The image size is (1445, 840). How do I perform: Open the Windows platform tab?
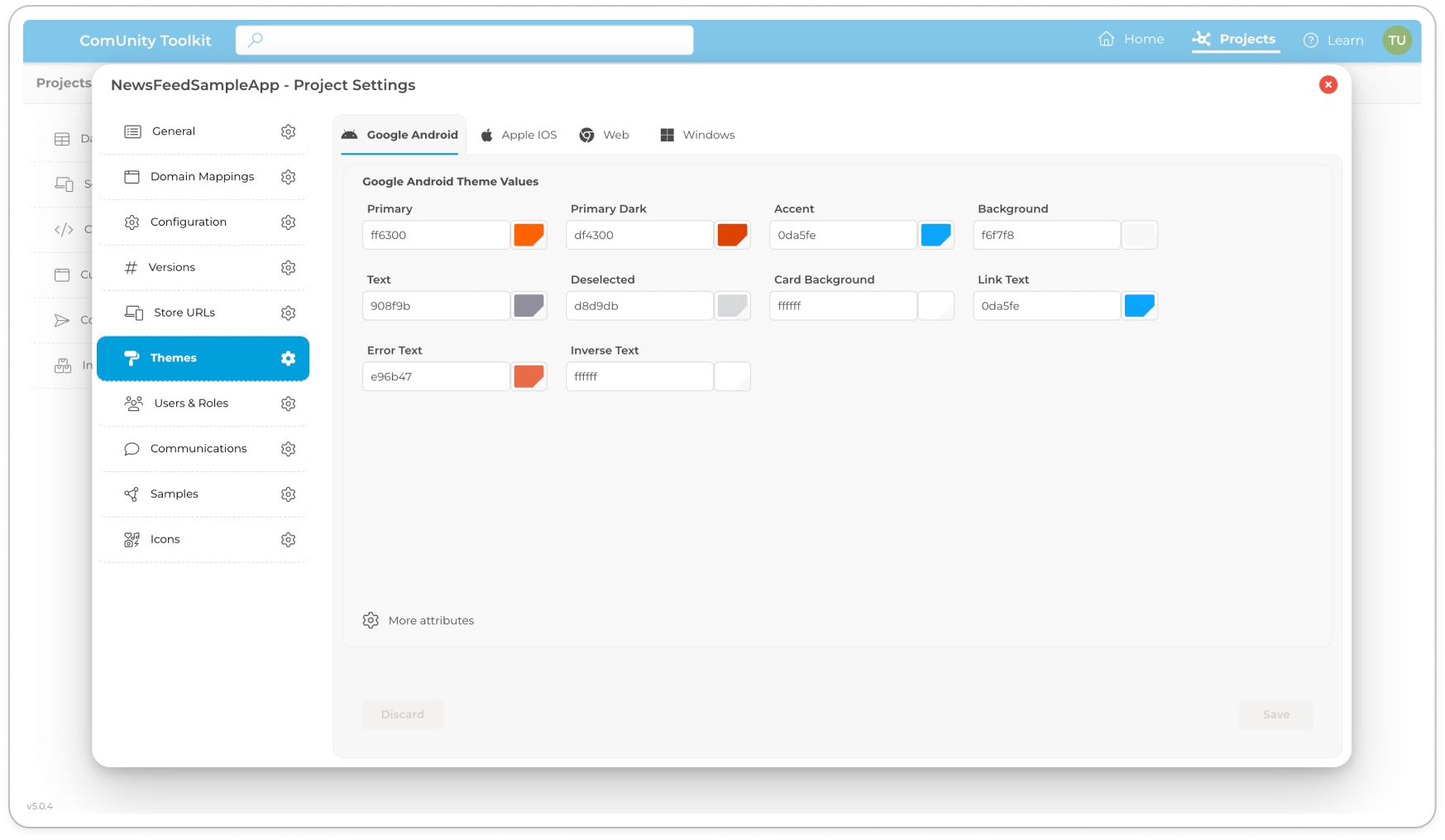coord(698,135)
